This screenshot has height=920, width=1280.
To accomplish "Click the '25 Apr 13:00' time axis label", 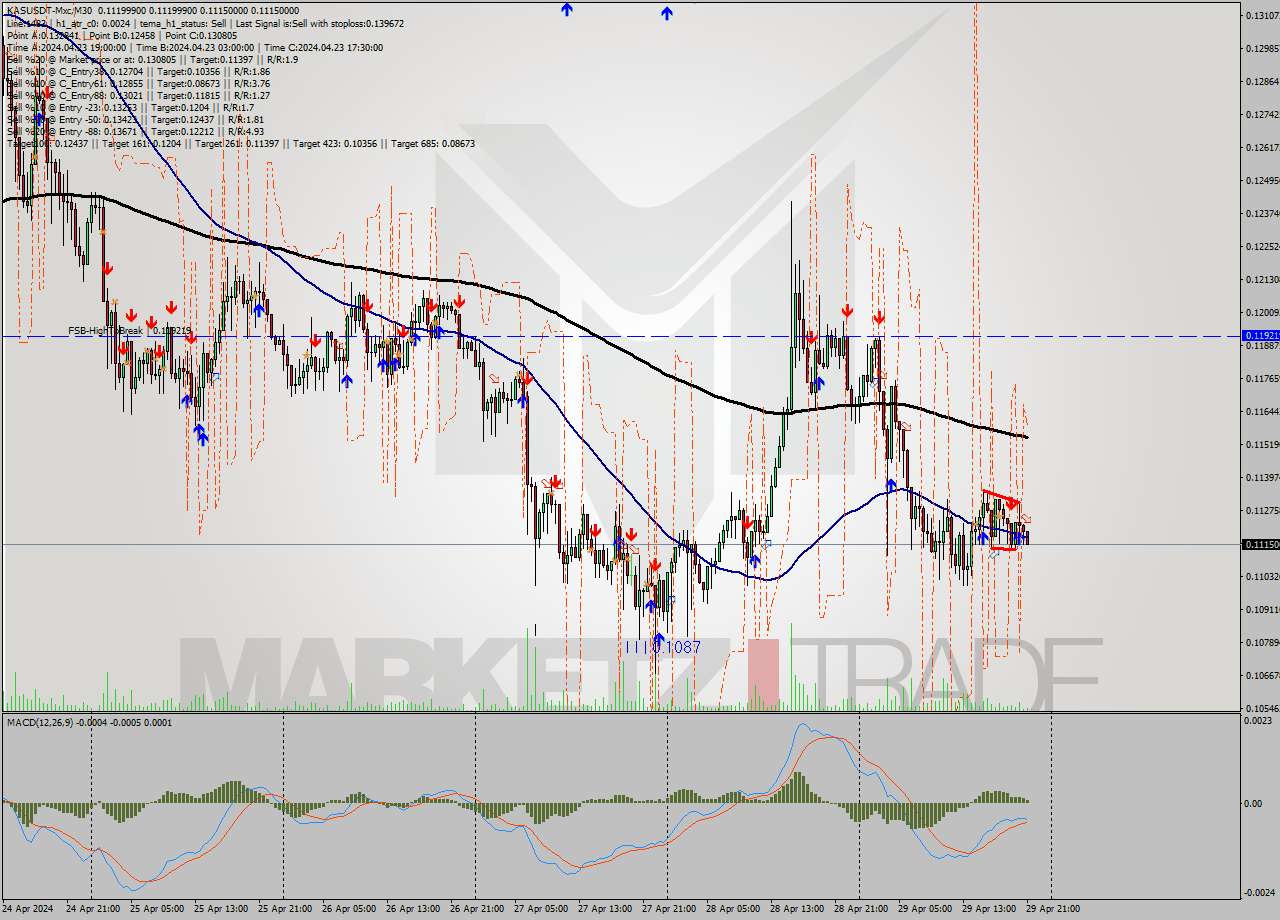I will pyautogui.click(x=220, y=909).
